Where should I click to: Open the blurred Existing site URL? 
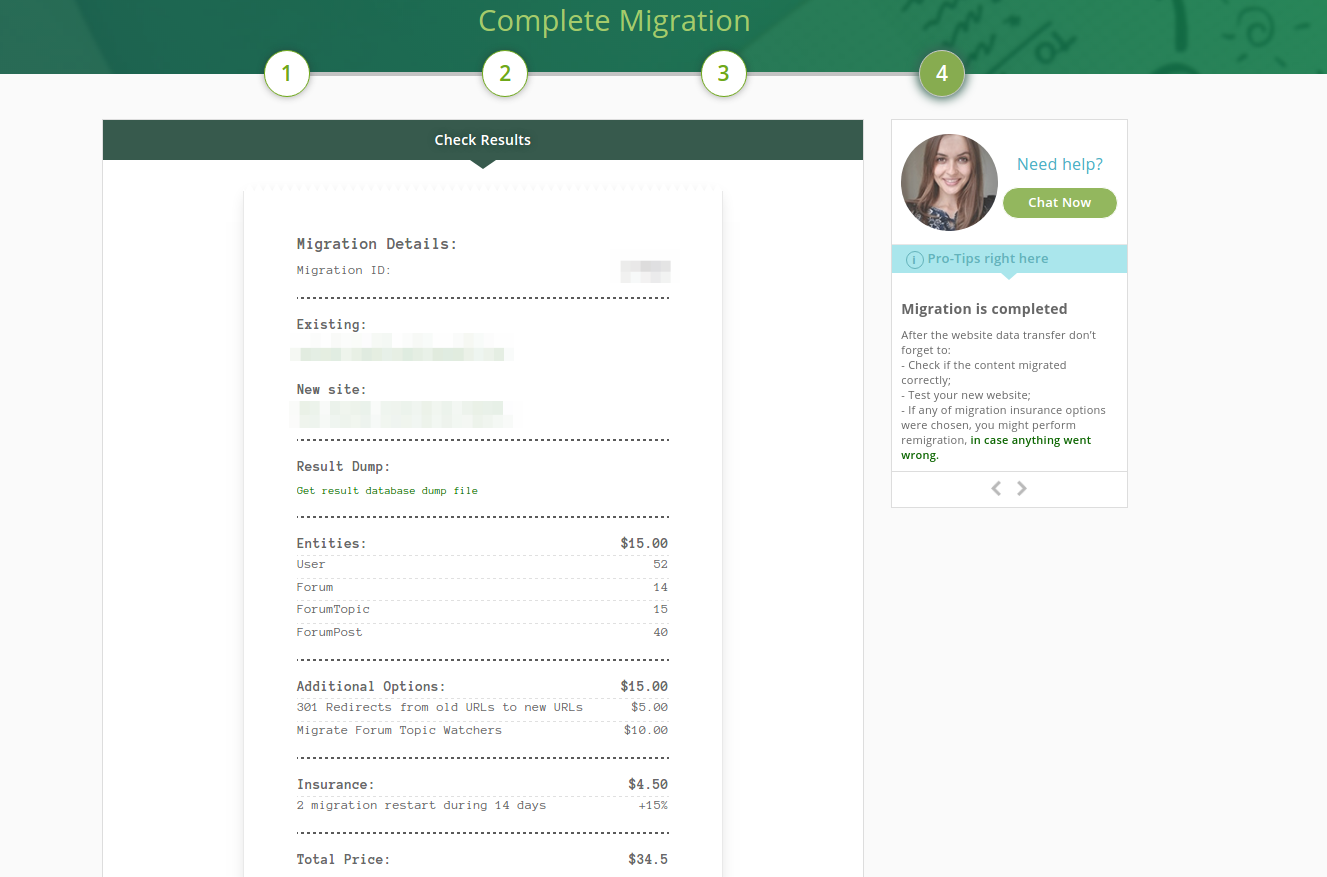402,353
